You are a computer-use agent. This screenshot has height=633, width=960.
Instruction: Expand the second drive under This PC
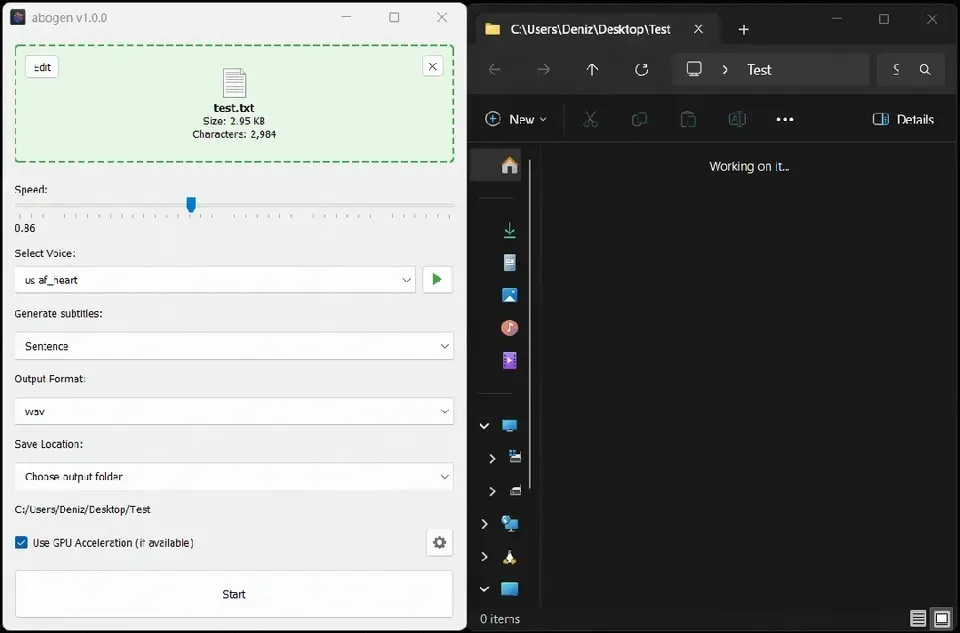492,491
